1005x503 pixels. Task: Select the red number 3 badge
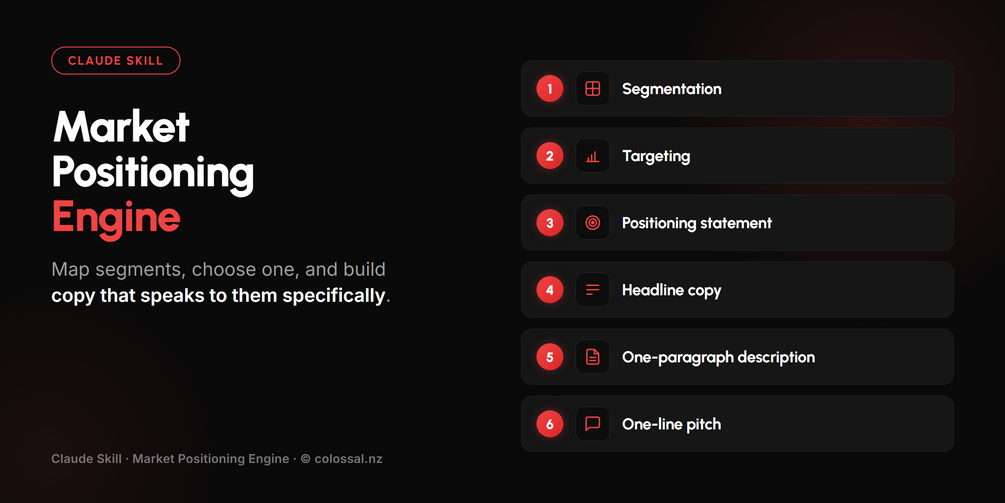(549, 223)
